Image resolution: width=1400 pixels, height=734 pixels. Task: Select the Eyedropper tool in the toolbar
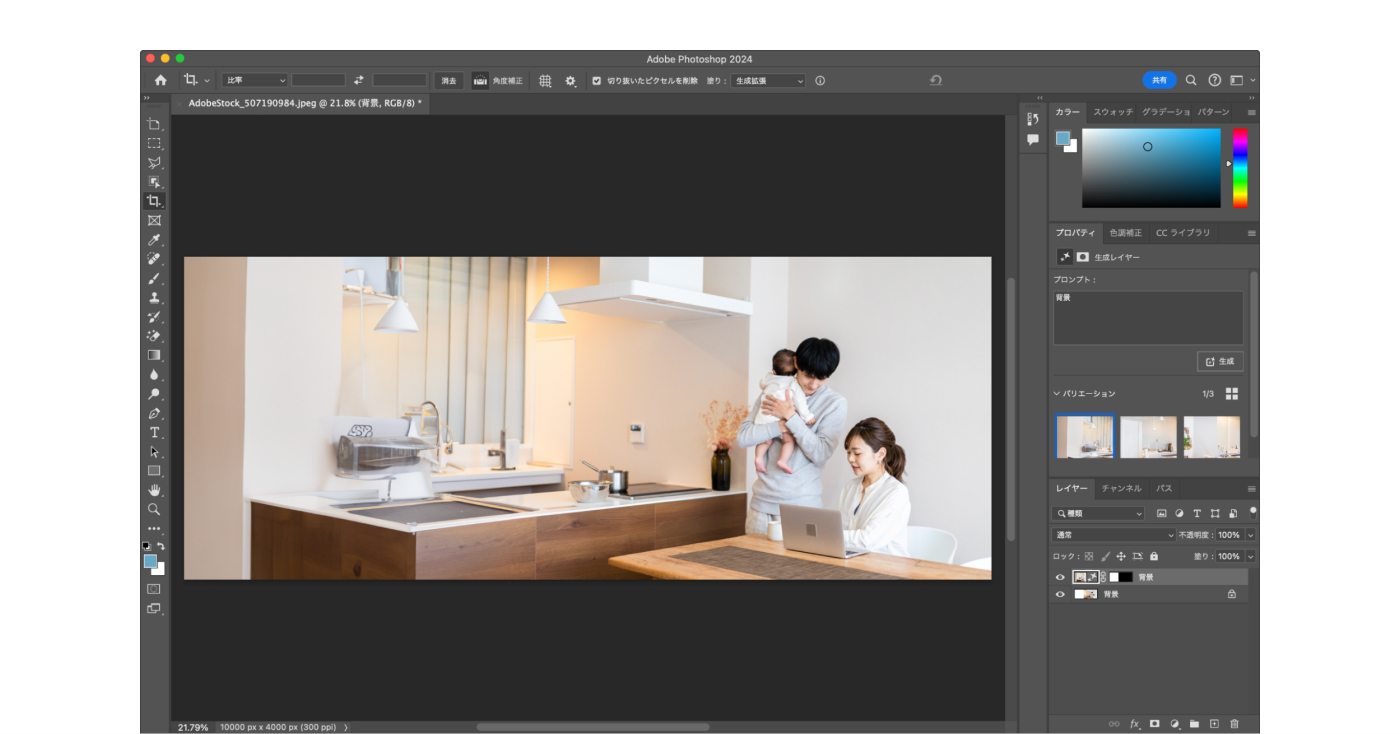154,240
